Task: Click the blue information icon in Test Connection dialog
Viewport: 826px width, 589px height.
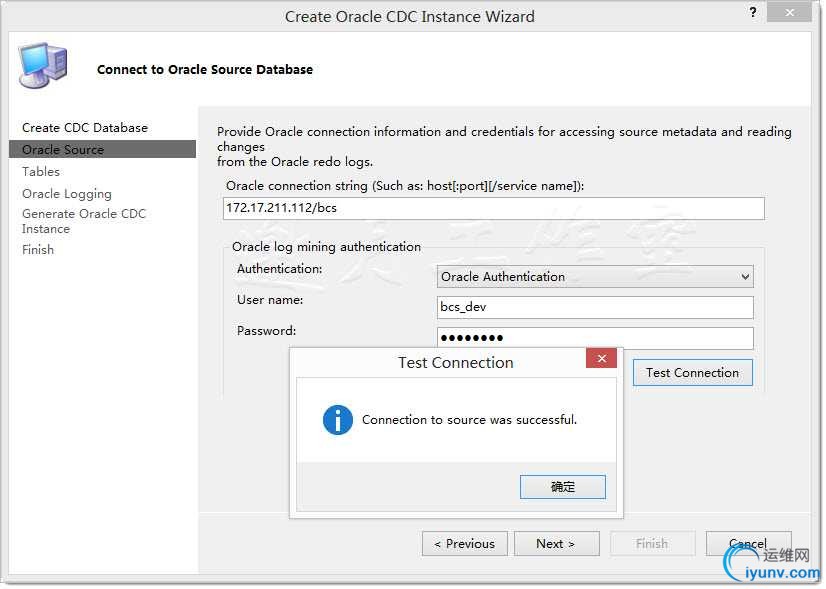Action: 338,420
